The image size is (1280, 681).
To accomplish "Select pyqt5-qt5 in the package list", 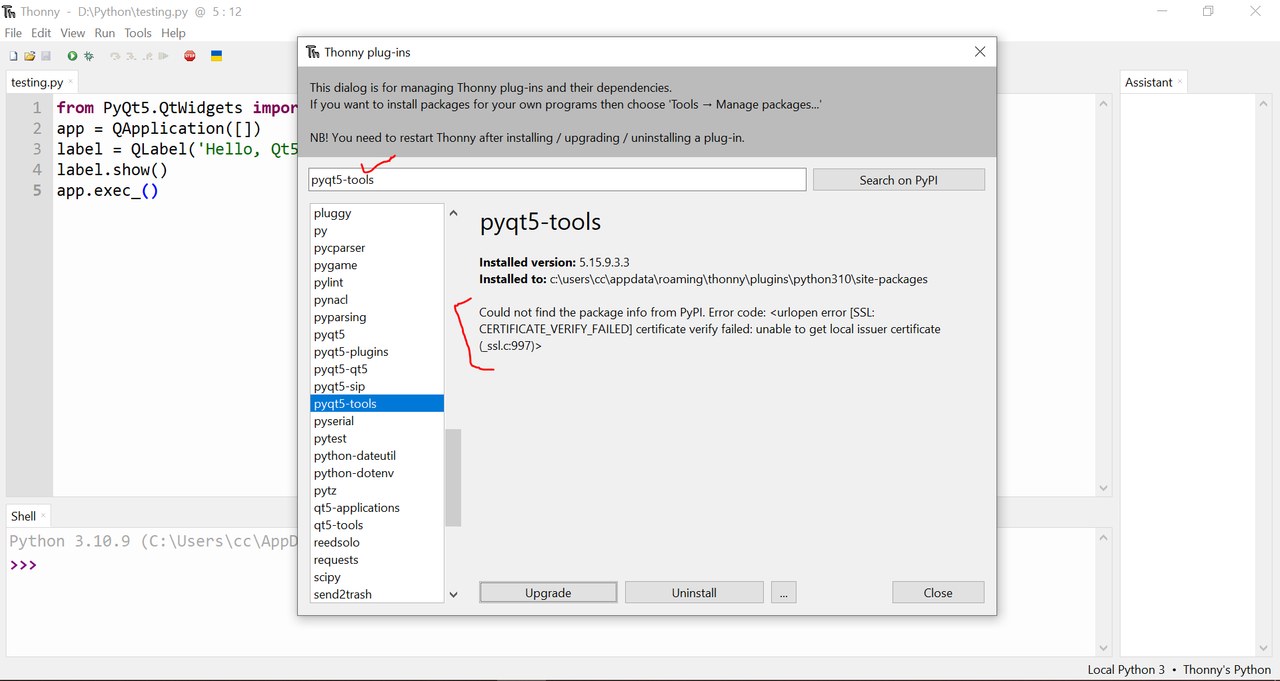I will click(377, 369).
